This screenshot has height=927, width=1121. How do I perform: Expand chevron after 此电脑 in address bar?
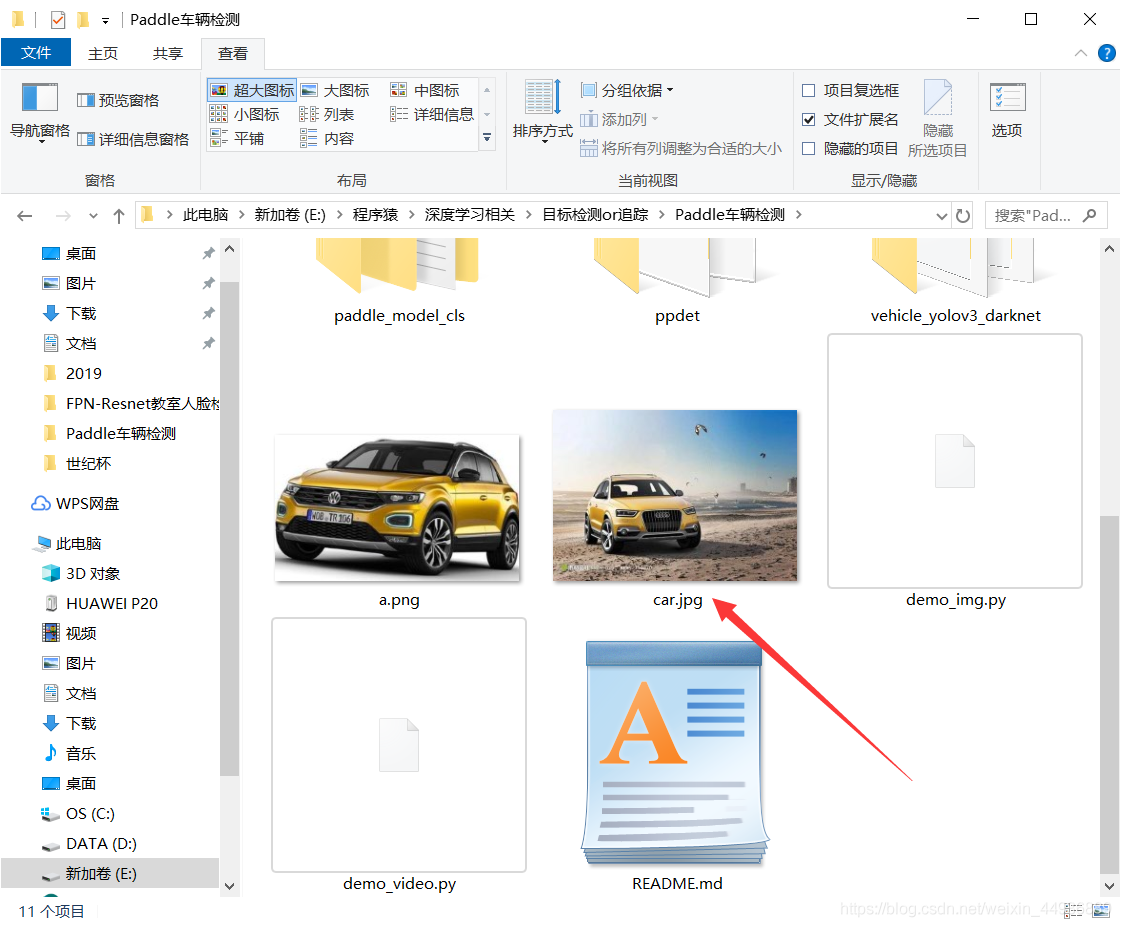point(241,214)
